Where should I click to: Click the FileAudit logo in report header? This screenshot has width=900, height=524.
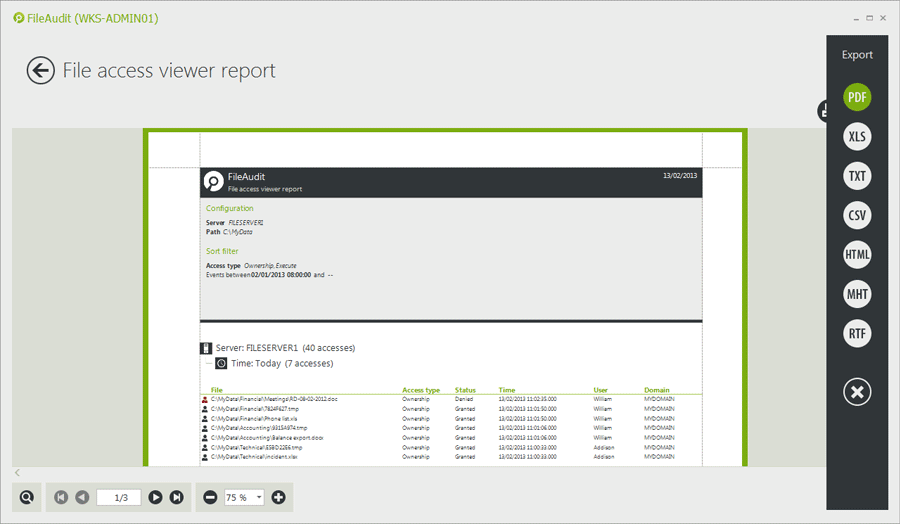pyautogui.click(x=214, y=181)
